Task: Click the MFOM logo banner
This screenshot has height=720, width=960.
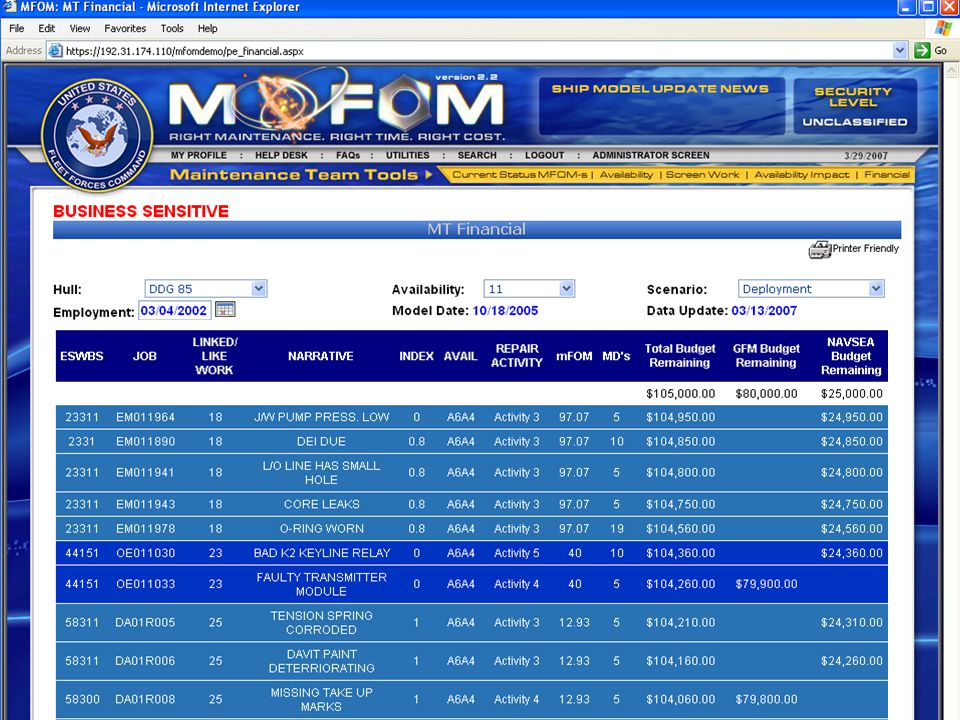Action: pos(336,106)
